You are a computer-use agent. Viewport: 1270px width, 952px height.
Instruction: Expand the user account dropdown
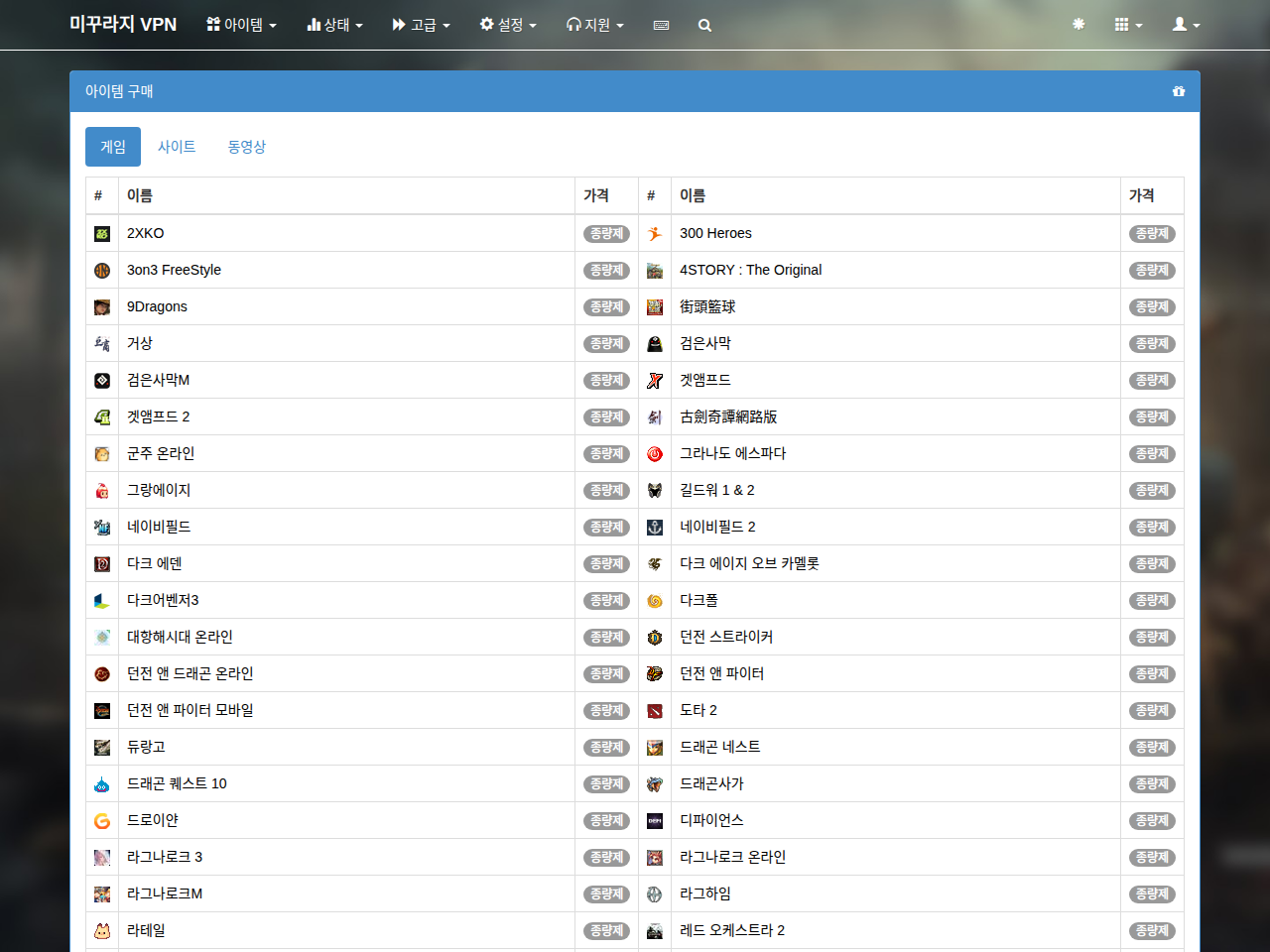click(x=1186, y=25)
